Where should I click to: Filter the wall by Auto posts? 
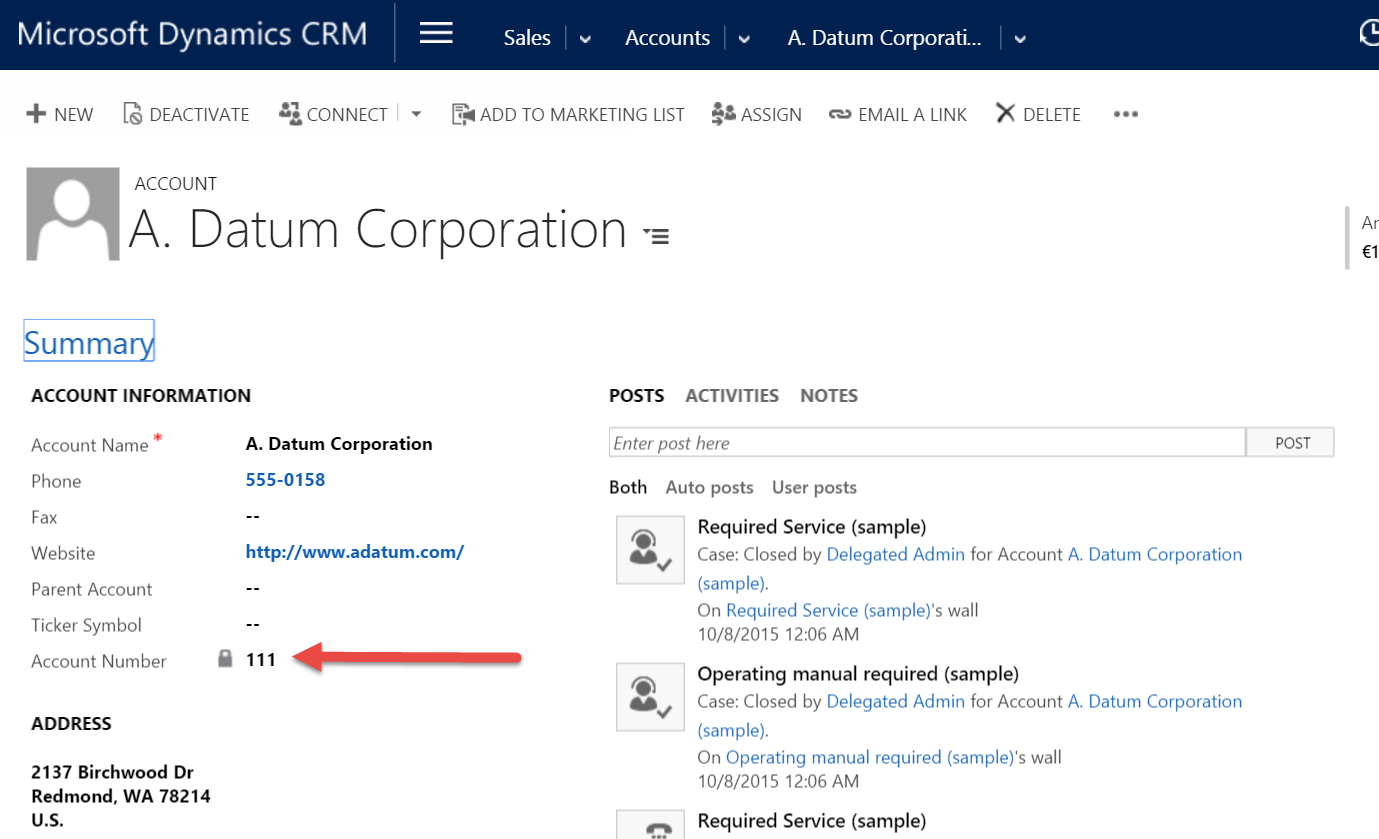point(709,488)
